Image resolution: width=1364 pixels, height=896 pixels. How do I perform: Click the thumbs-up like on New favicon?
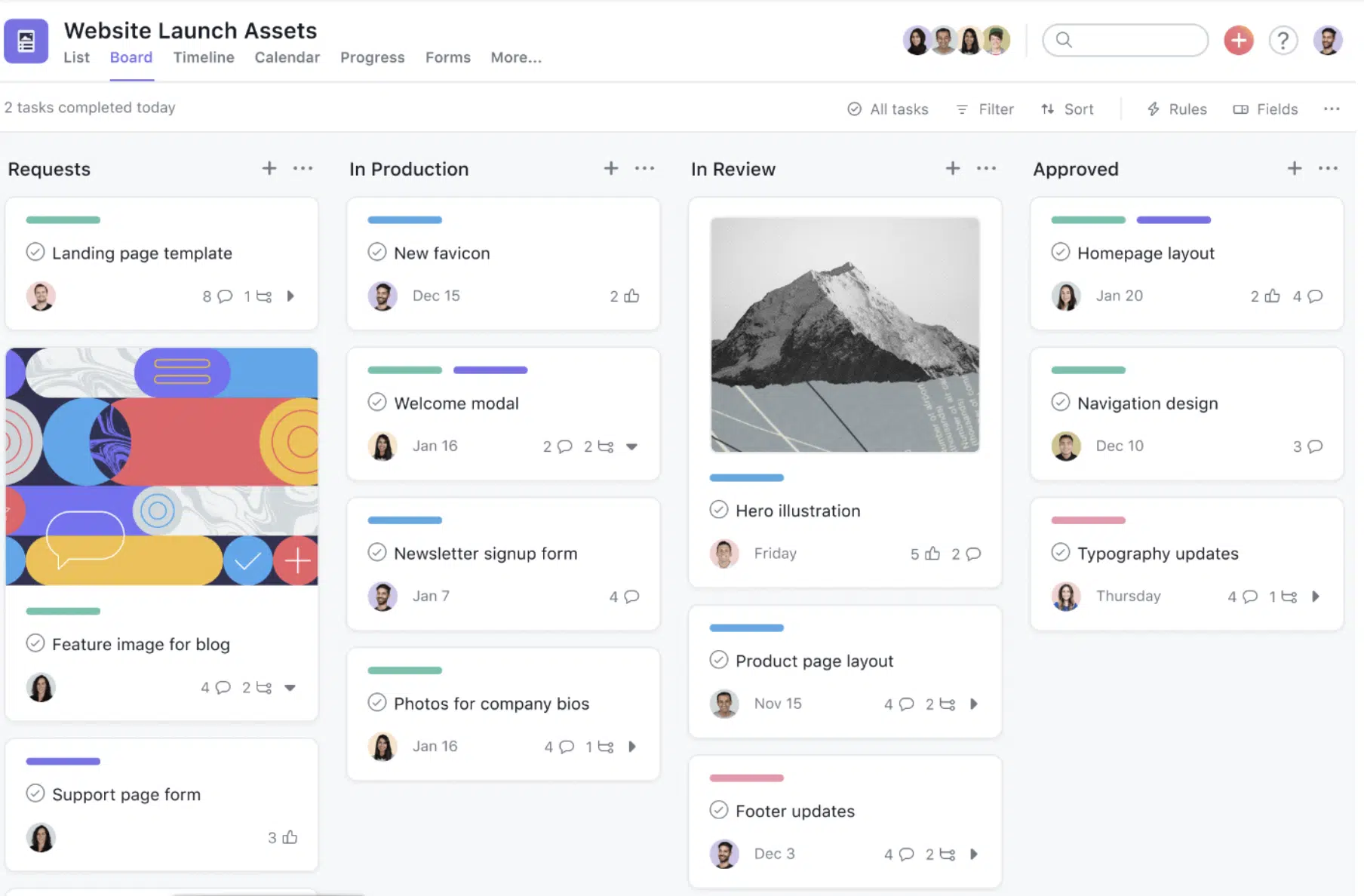631,296
